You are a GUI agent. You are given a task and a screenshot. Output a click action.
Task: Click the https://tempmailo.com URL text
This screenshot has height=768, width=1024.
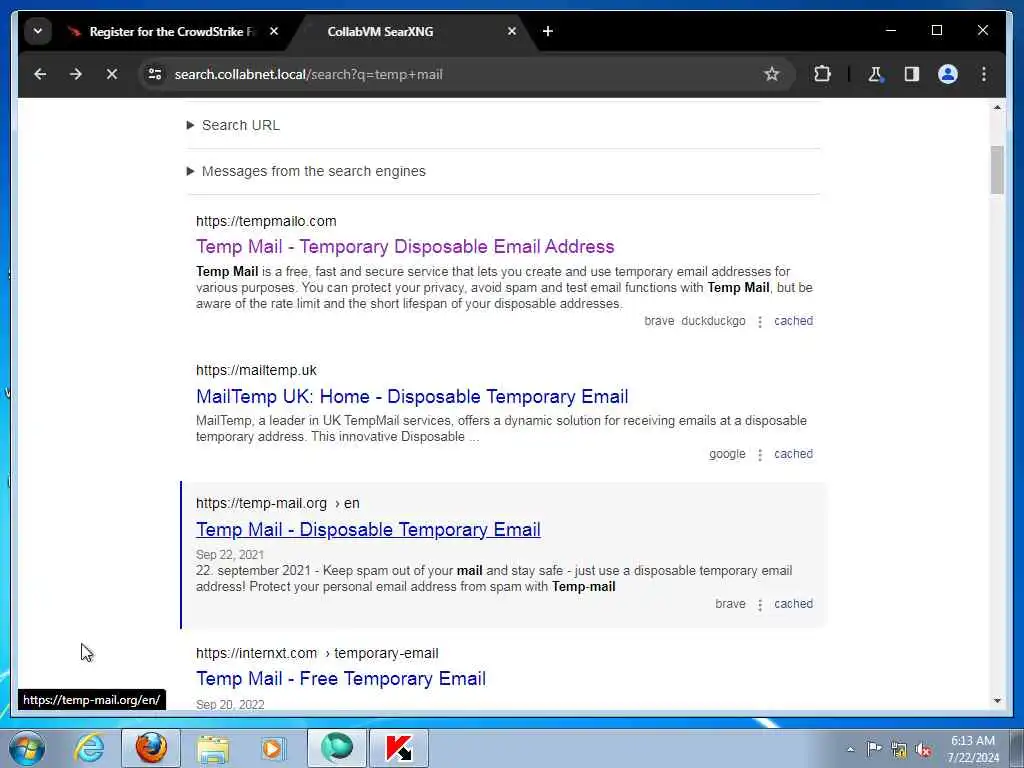click(266, 221)
